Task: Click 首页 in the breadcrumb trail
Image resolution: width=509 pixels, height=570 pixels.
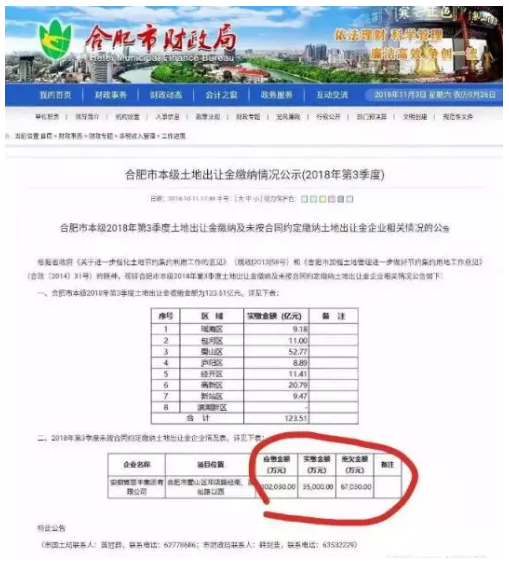Action: pos(46,136)
